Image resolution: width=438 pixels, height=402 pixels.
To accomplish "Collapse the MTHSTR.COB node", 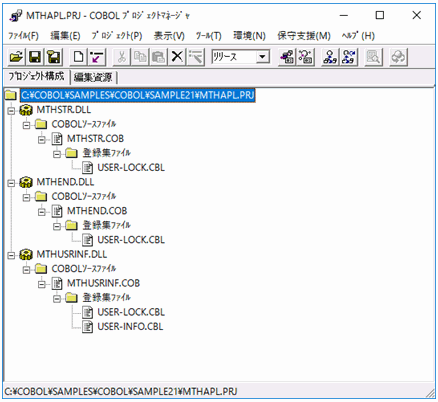I will click(x=42, y=139).
